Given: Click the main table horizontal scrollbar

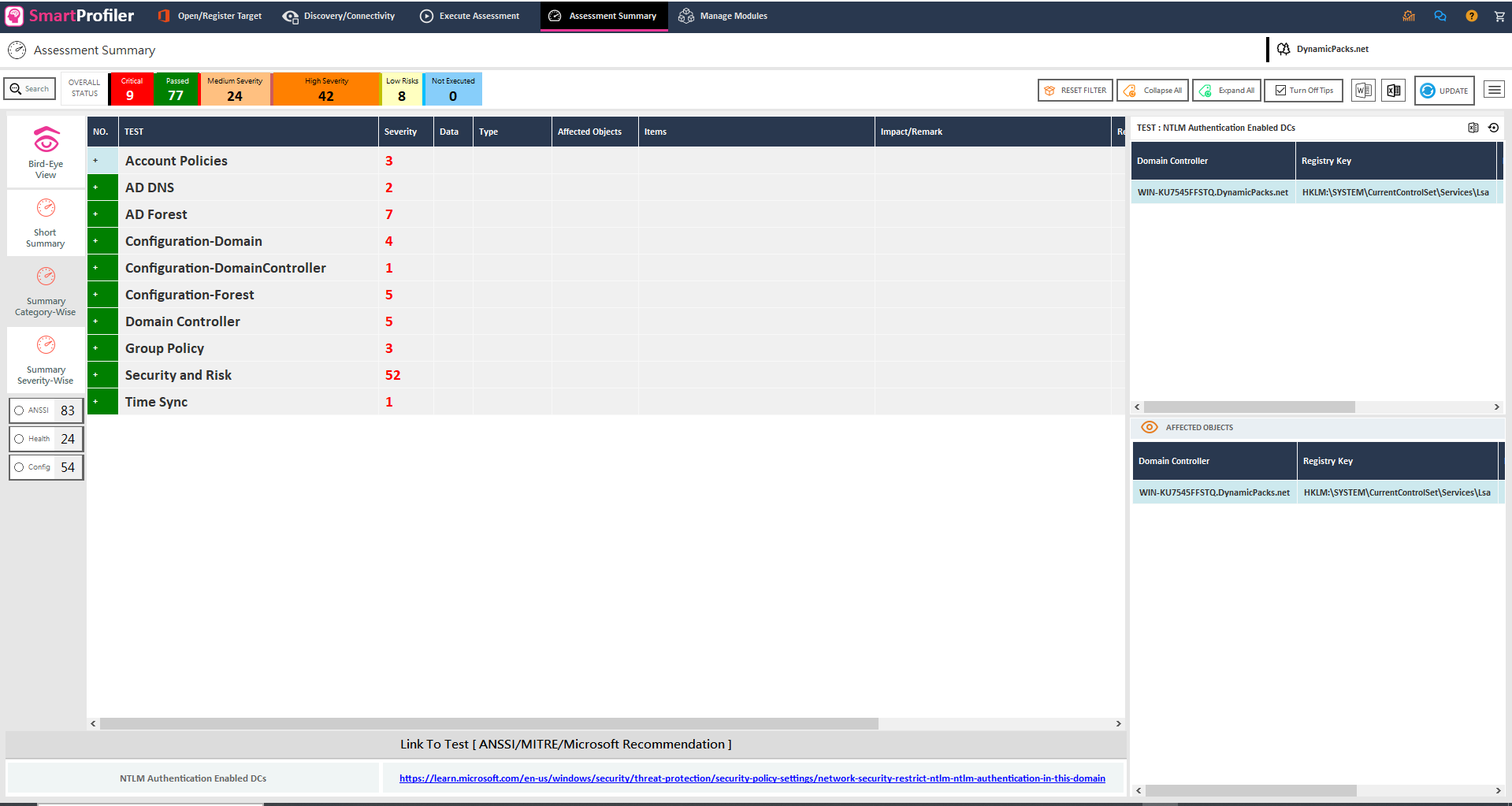Looking at the screenshot, I should 489,723.
